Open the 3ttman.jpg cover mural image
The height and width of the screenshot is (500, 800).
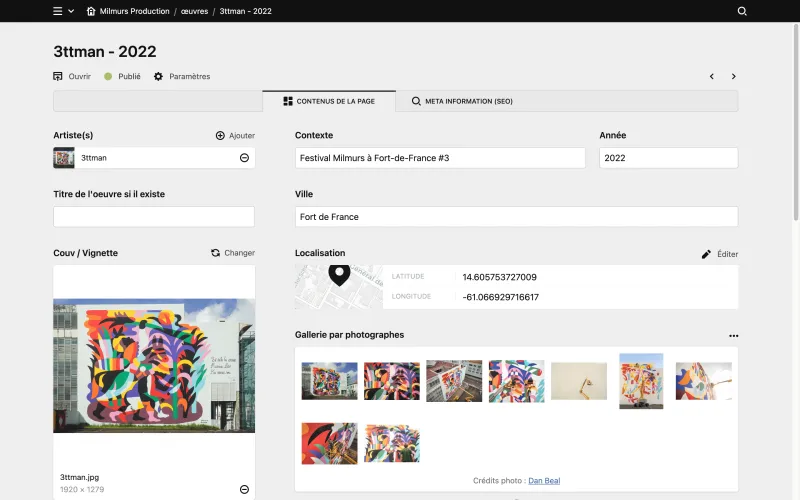(154, 365)
